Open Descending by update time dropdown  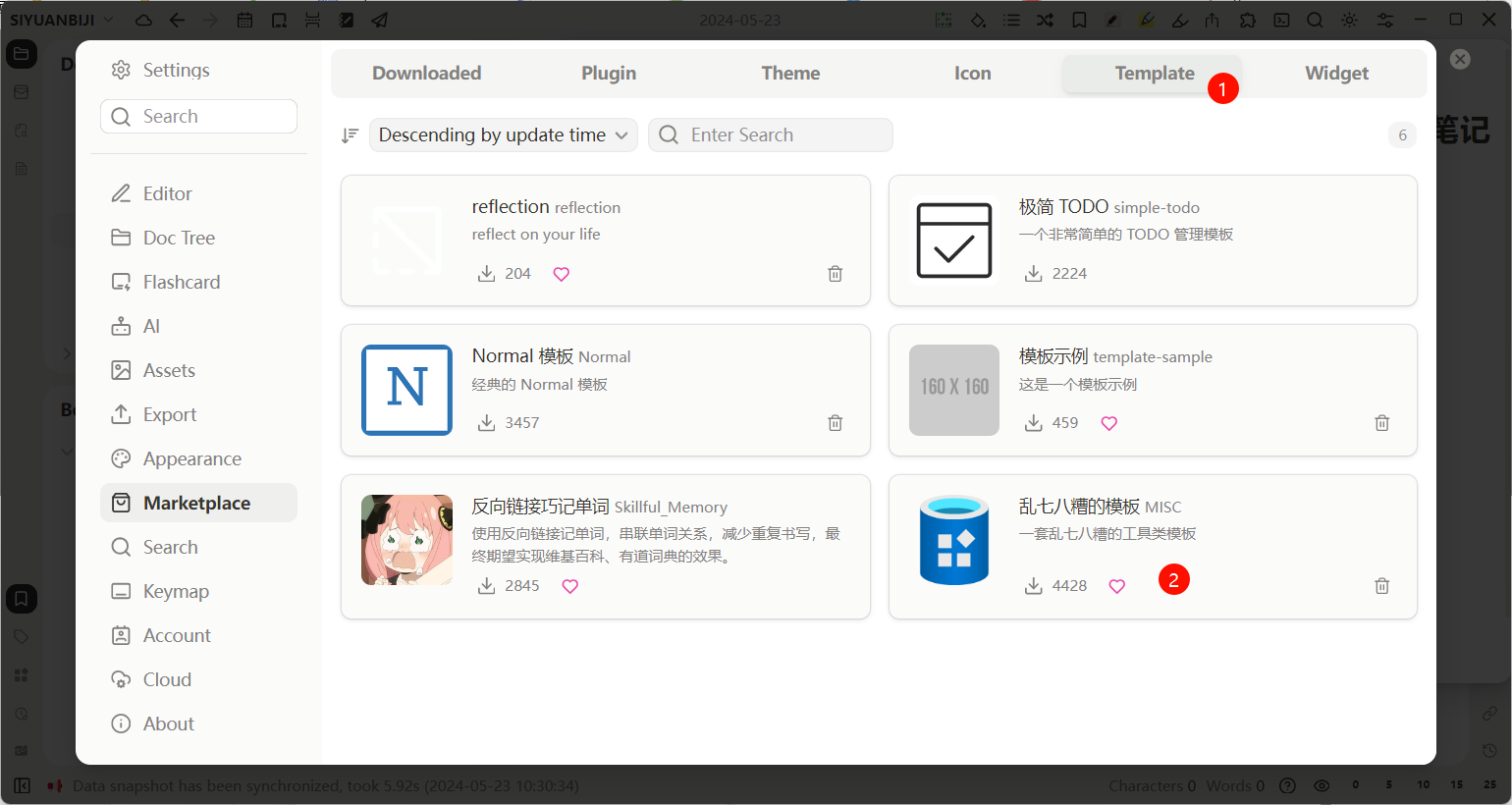(503, 135)
